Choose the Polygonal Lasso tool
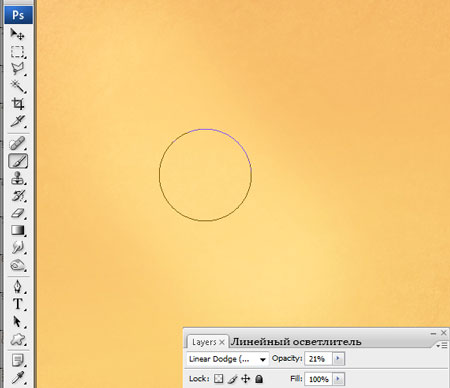Viewport: 450px width, 388px height. (x=17, y=69)
